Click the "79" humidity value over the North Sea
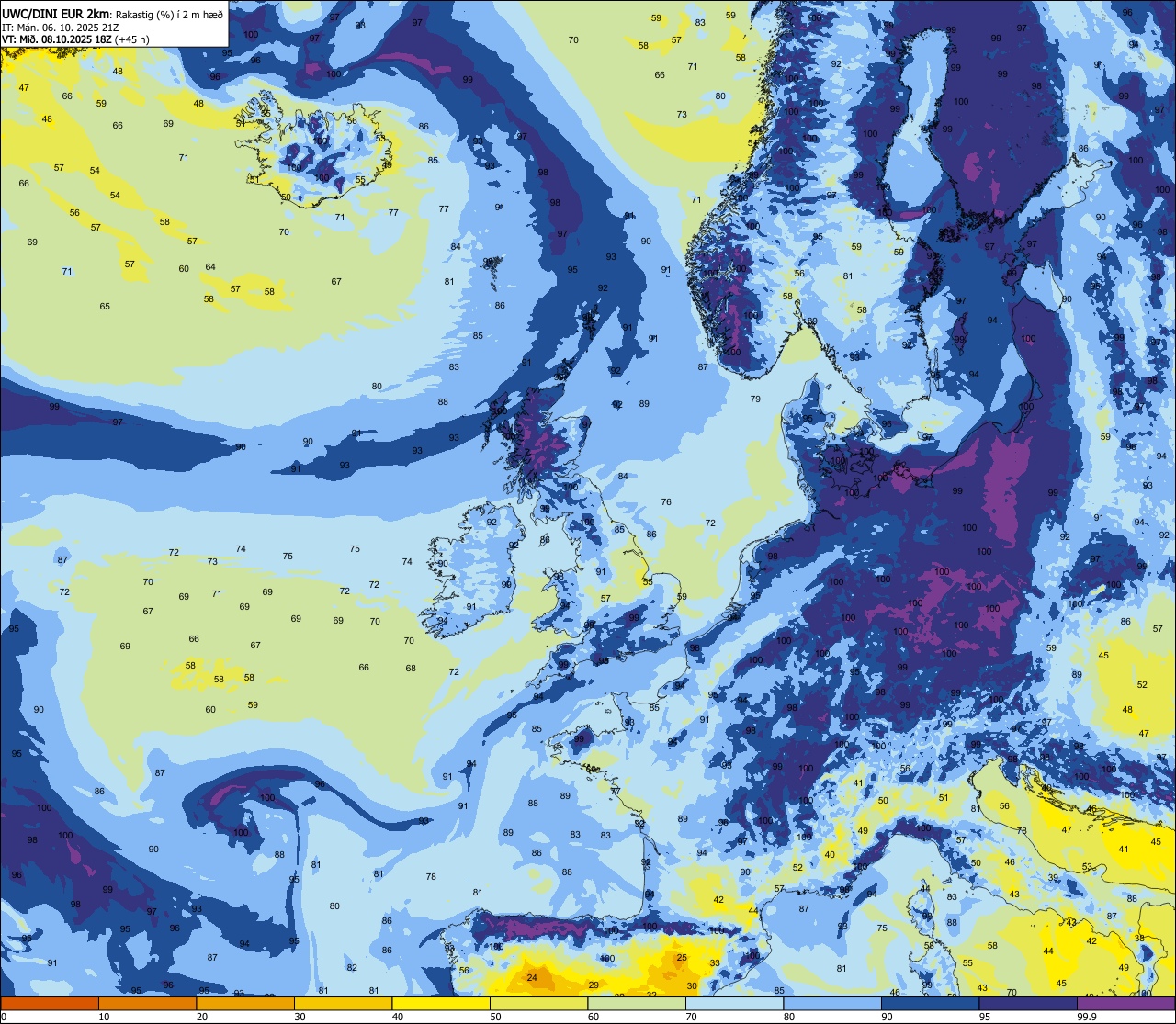Viewport: 1176px width, 1024px height. tap(755, 399)
